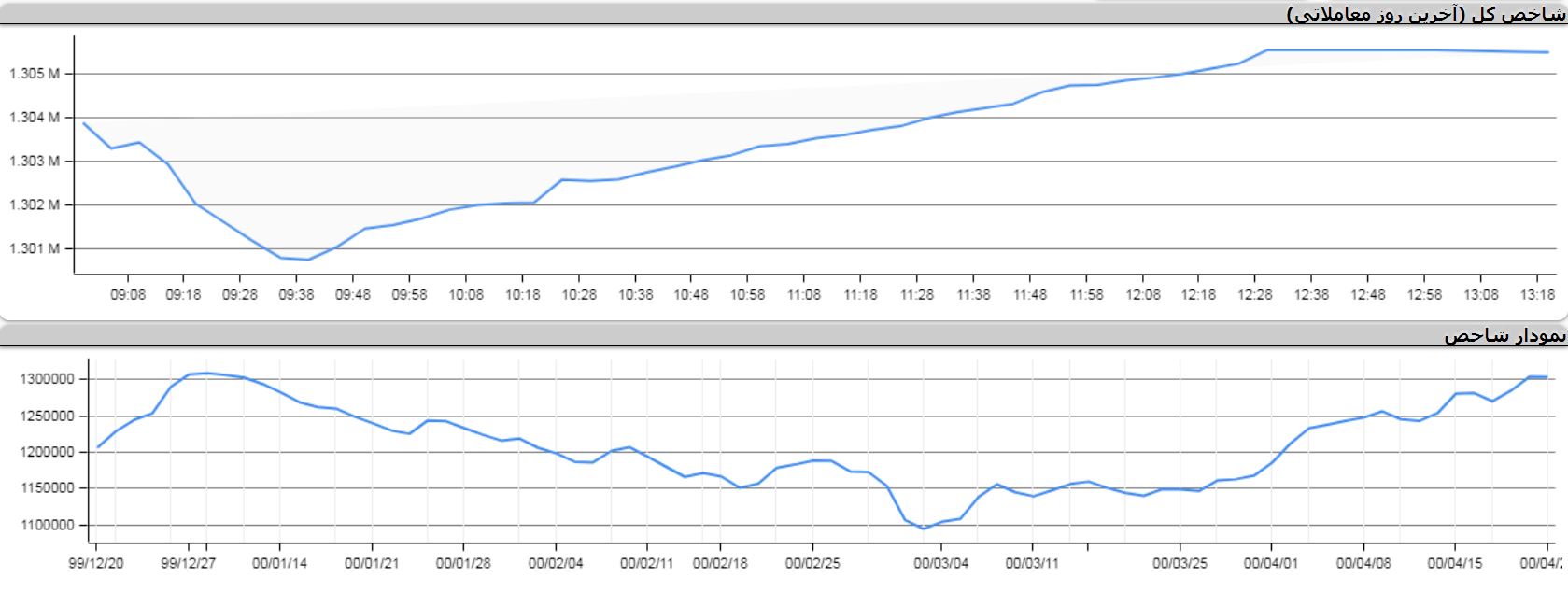Select the 12:28 time tick on intraday chart
This screenshot has height=592, width=1568.
[1254, 294]
